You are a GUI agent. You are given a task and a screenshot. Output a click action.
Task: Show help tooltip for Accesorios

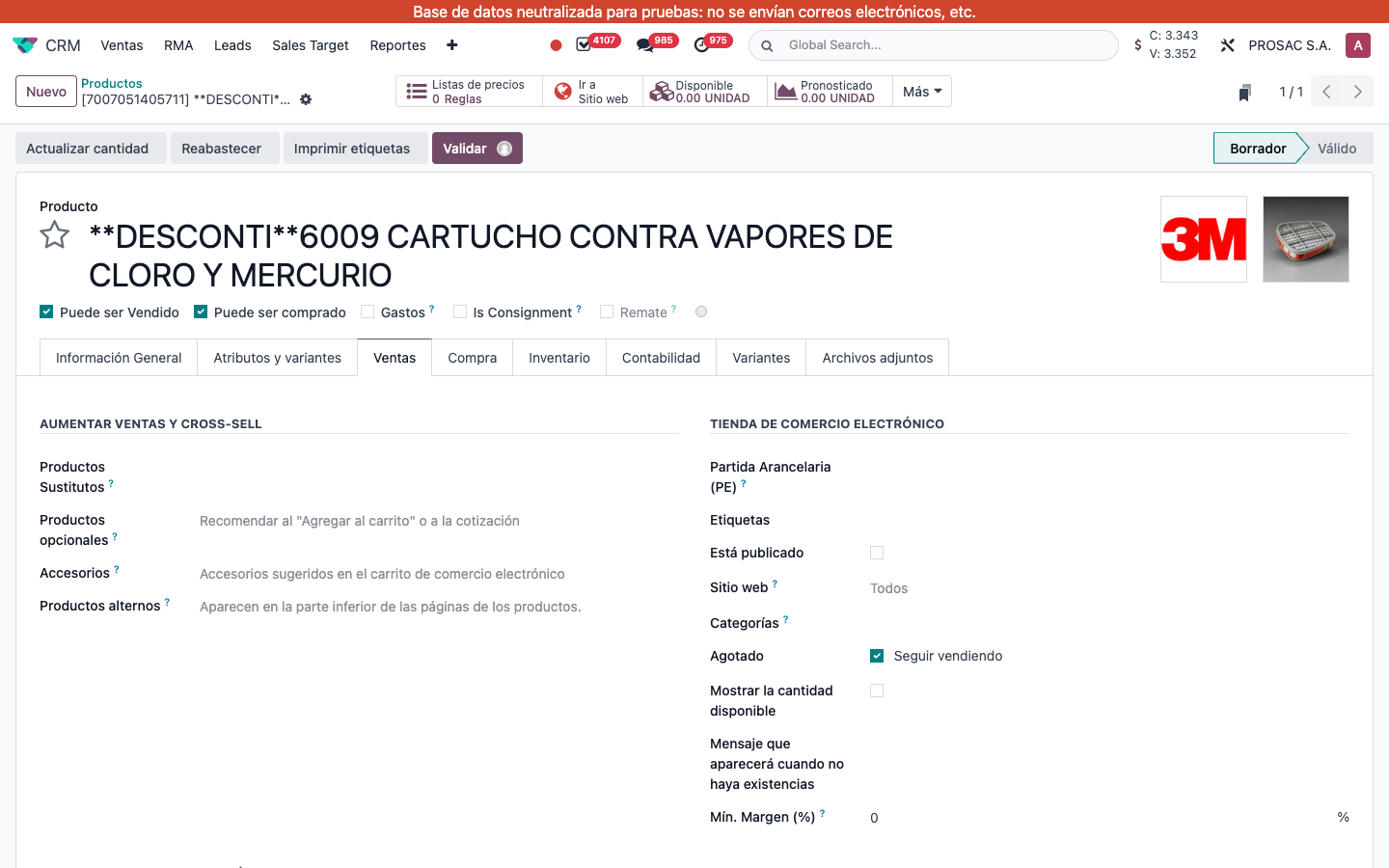117,569
